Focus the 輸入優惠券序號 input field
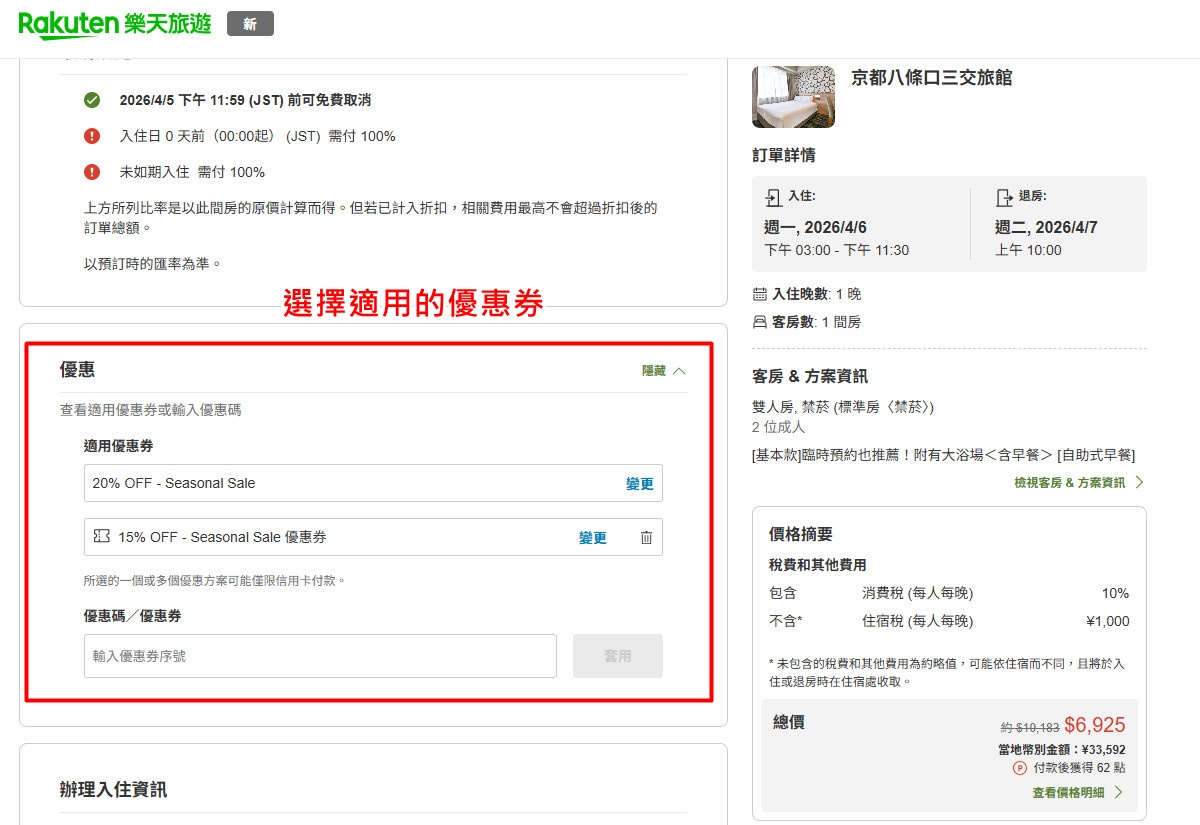 (320, 656)
